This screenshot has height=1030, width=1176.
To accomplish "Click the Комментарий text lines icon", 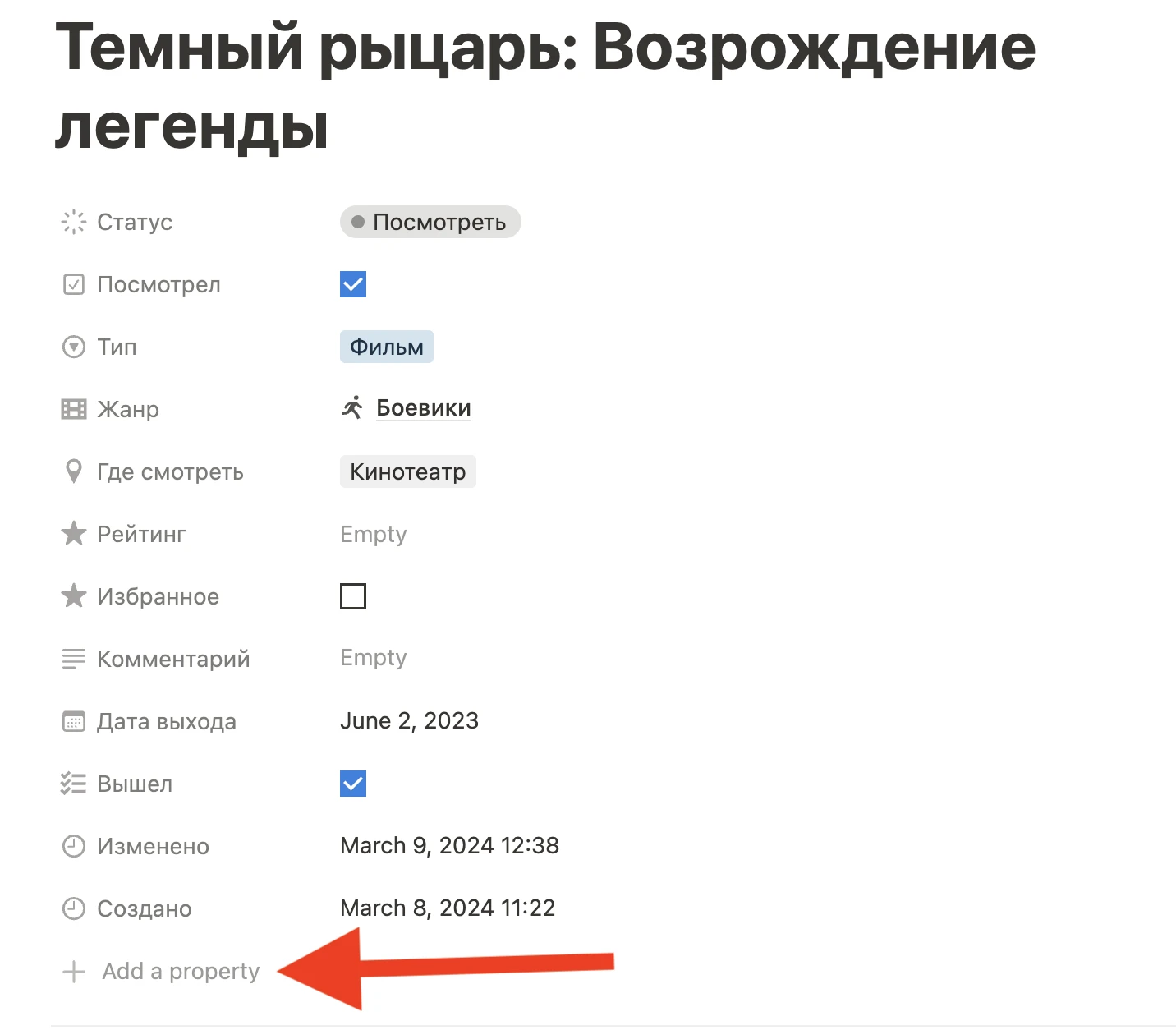I will (74, 659).
